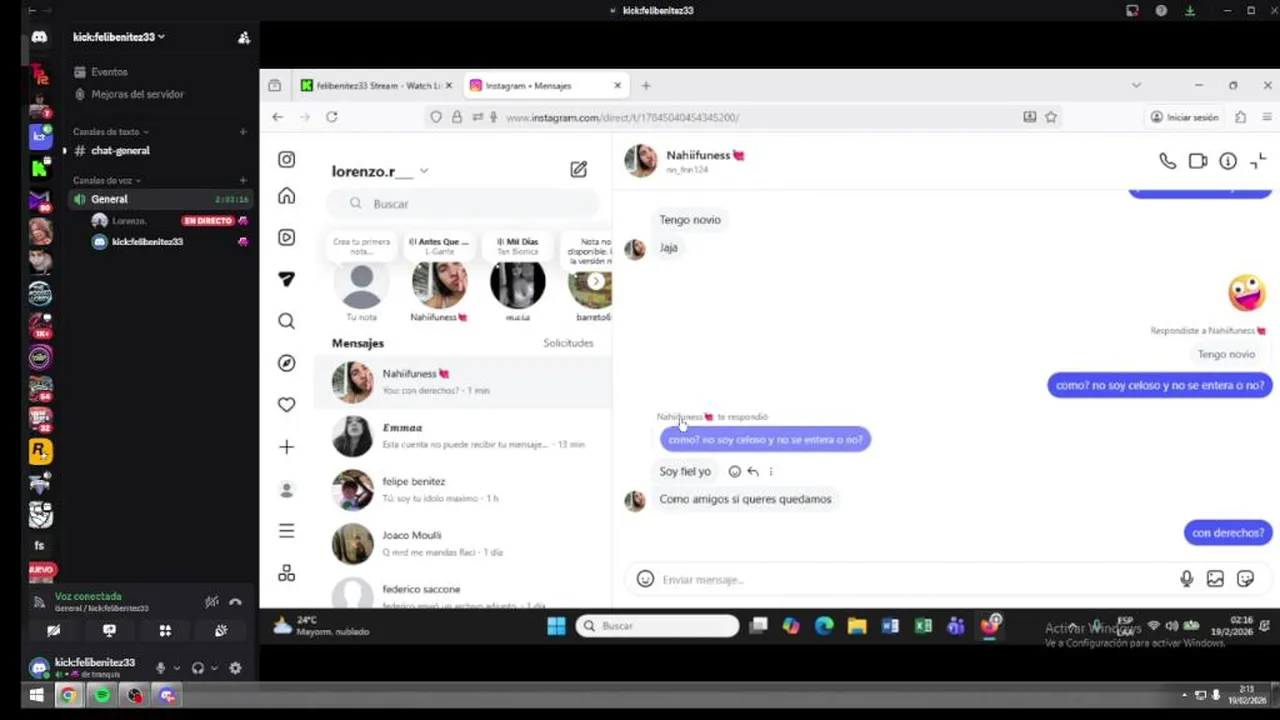This screenshot has height=720, width=1280.
Task: Collapse Canales de texto category
Action: (x=110, y=132)
